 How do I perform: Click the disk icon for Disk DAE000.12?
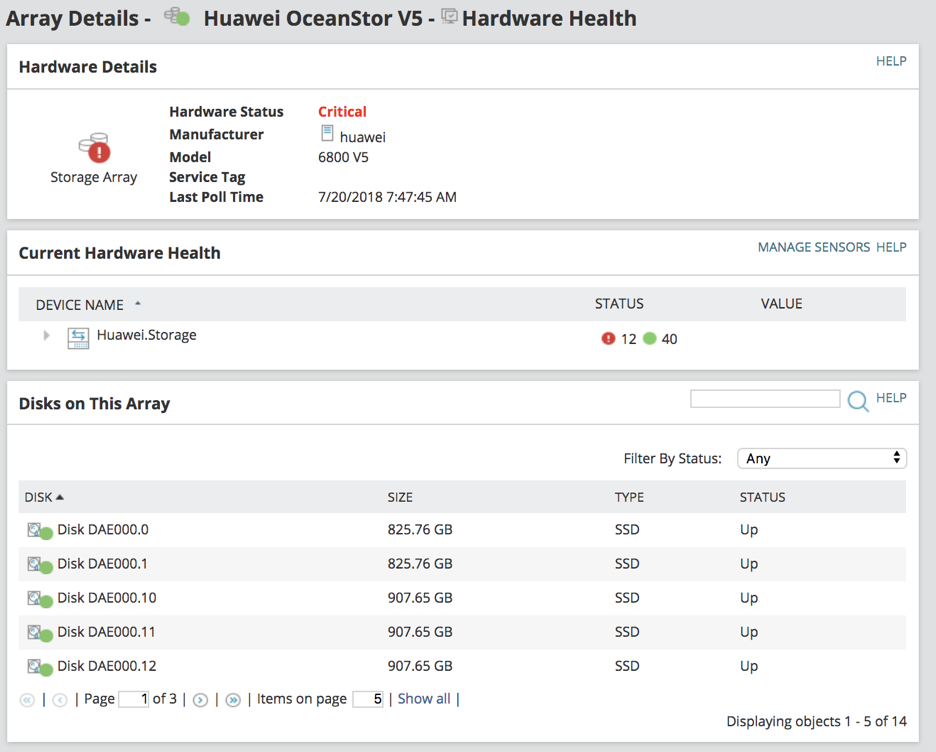point(40,667)
